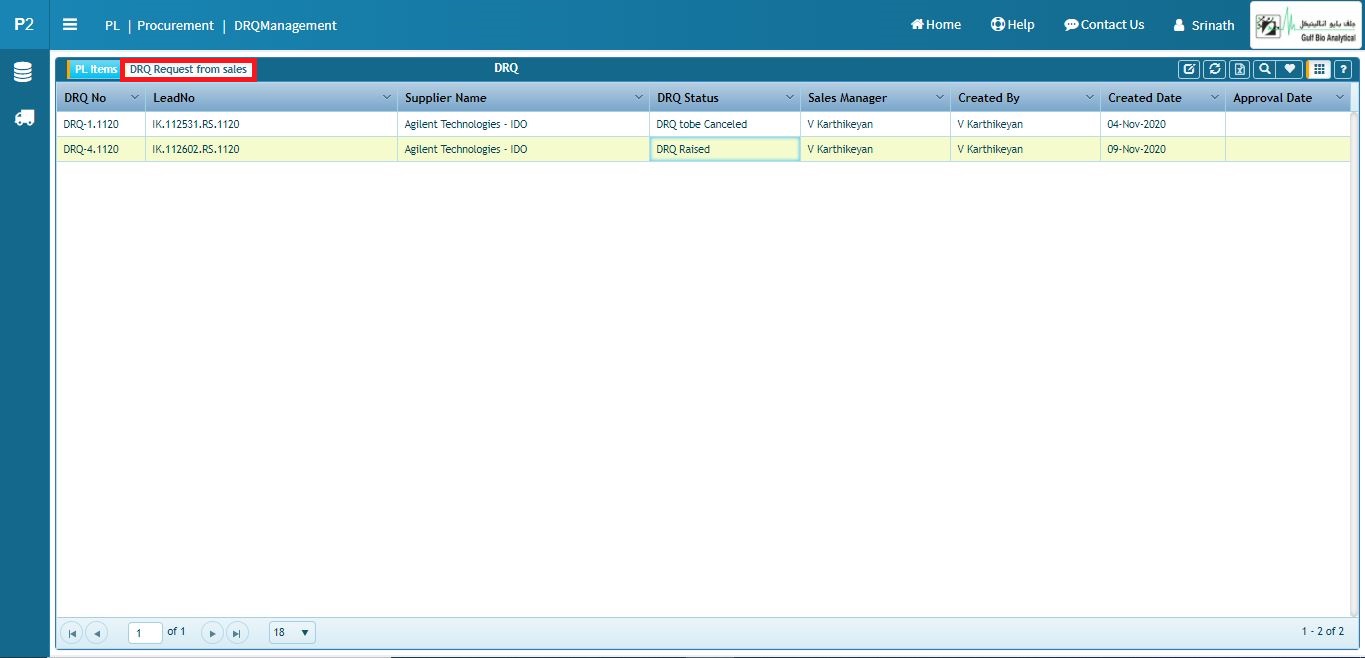This screenshot has height=658, width=1365.
Task: Click Sales Manager cell in DRQ-1.1120 row
Action: point(875,124)
